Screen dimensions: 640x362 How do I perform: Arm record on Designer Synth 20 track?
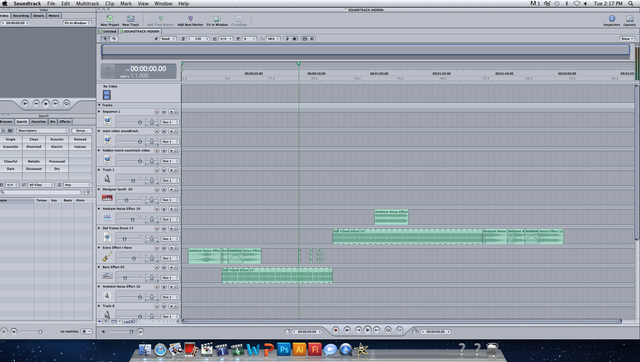(157, 190)
